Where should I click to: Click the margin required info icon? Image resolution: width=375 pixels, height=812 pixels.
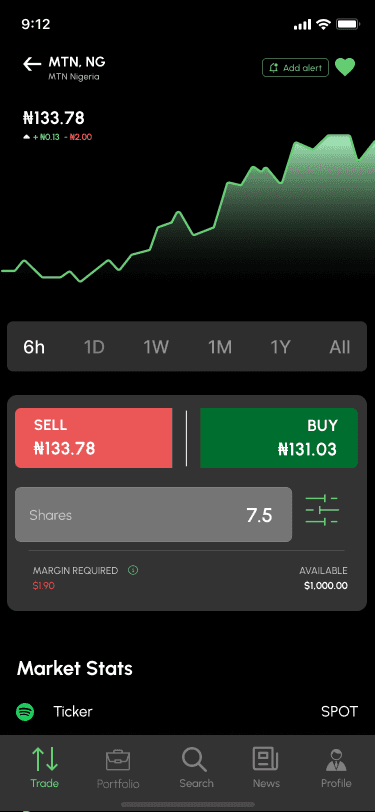point(133,571)
